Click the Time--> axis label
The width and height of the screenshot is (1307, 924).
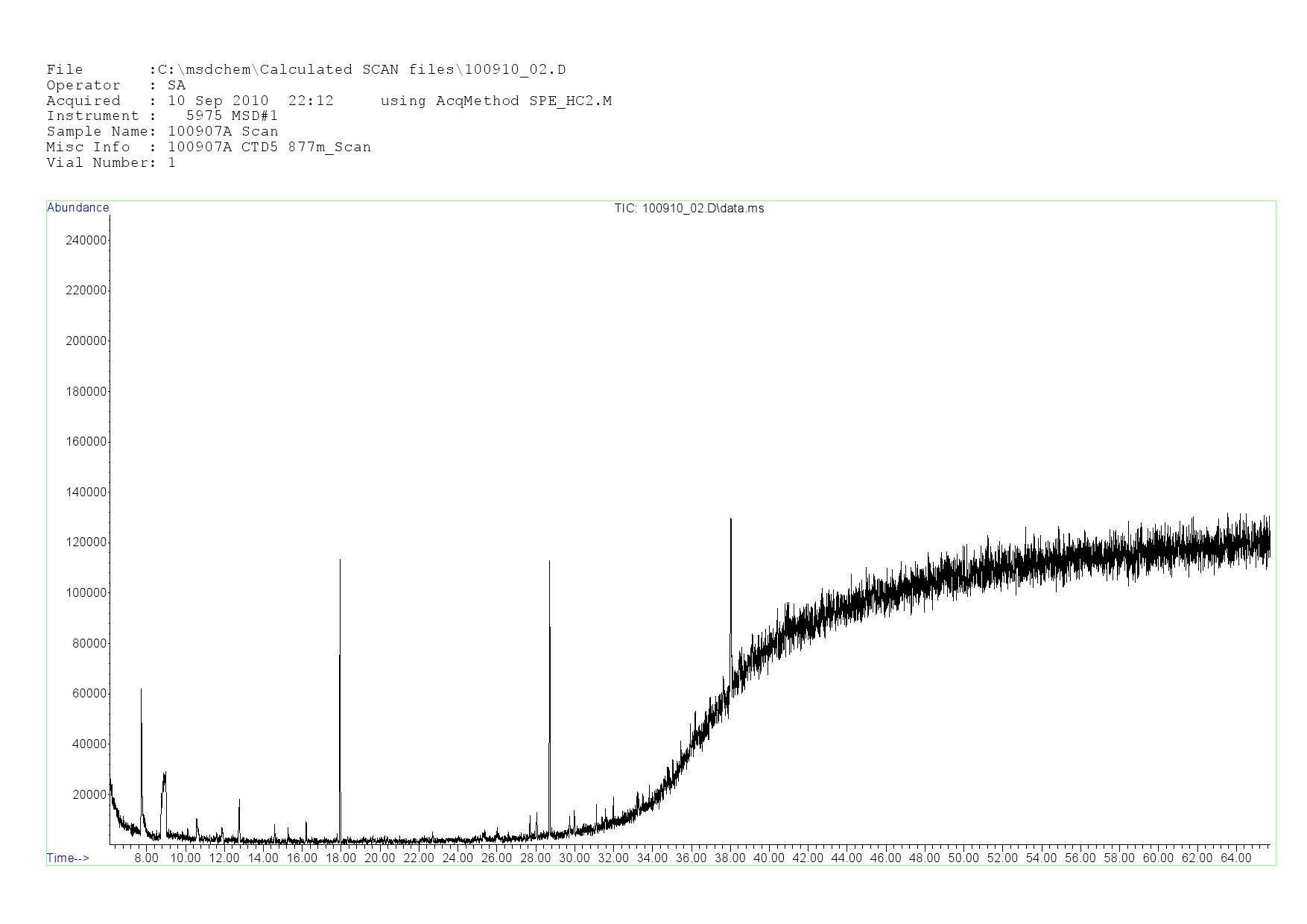click(68, 858)
